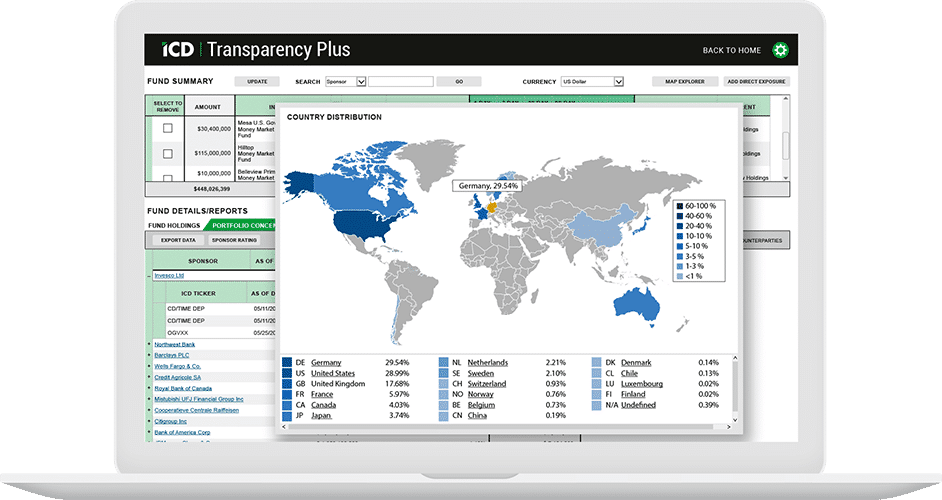Open the Denmark country link
Viewport: 942px width, 500px height.
(x=636, y=362)
